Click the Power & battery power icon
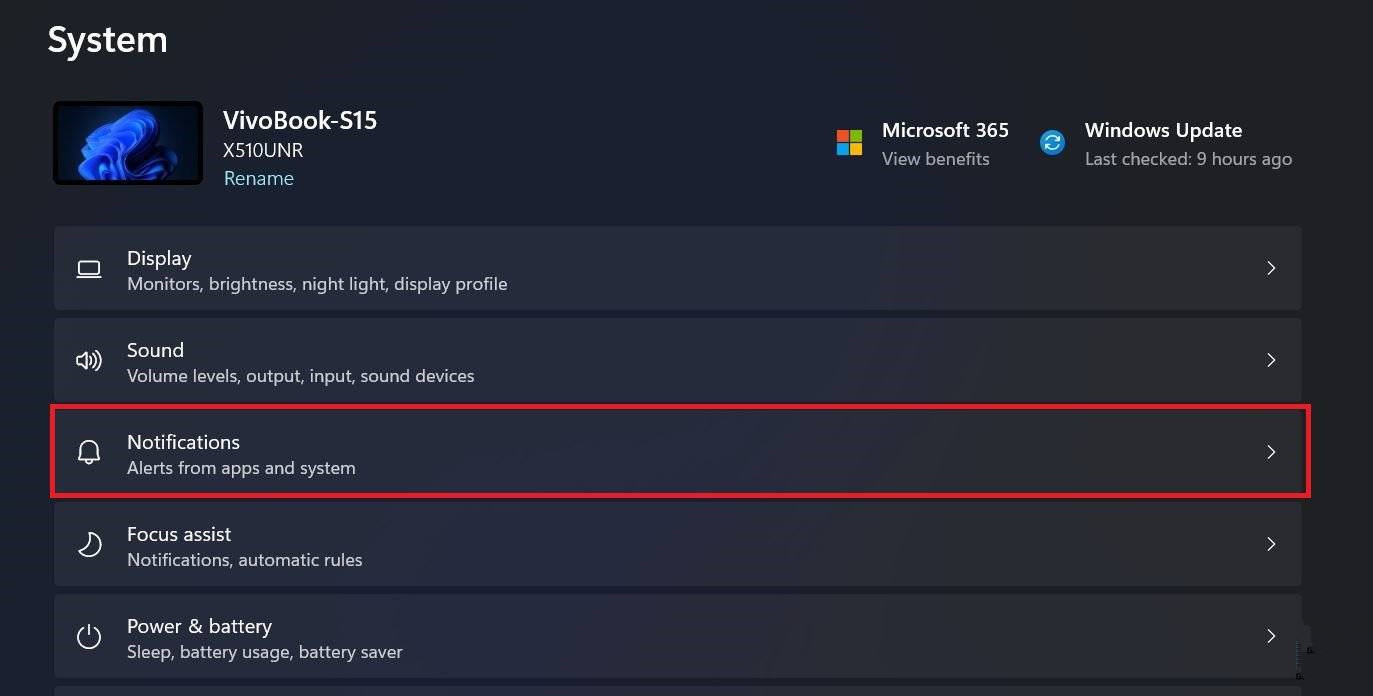The image size is (1373, 696). pyautogui.click(x=88, y=636)
